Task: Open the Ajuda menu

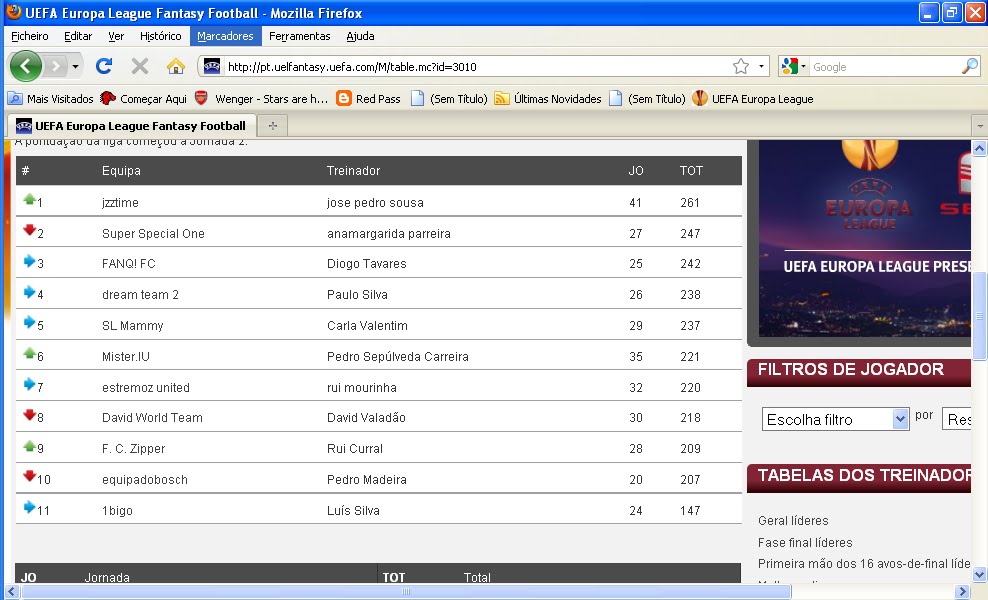Action: [360, 36]
